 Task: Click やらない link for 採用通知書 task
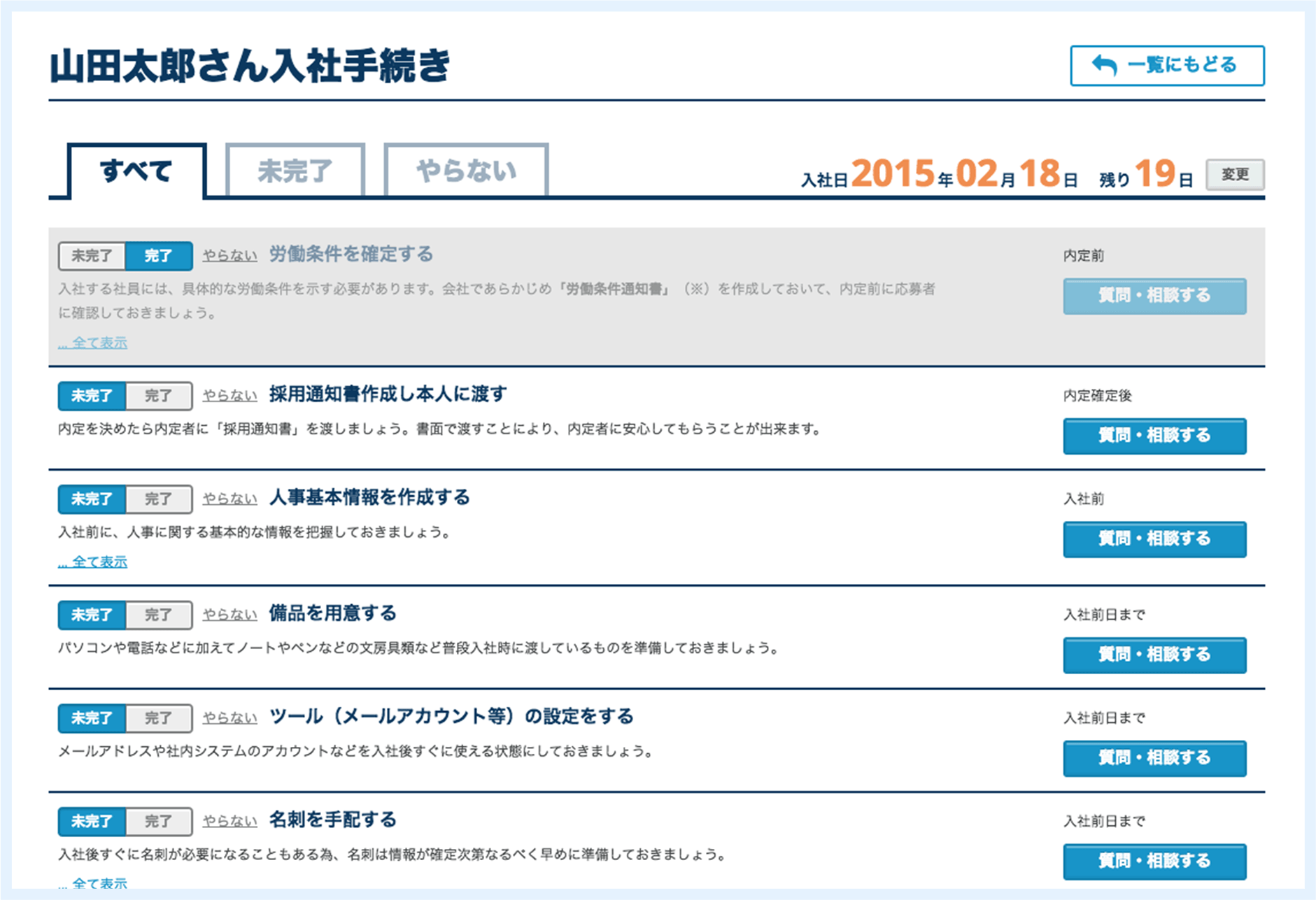coord(229,396)
